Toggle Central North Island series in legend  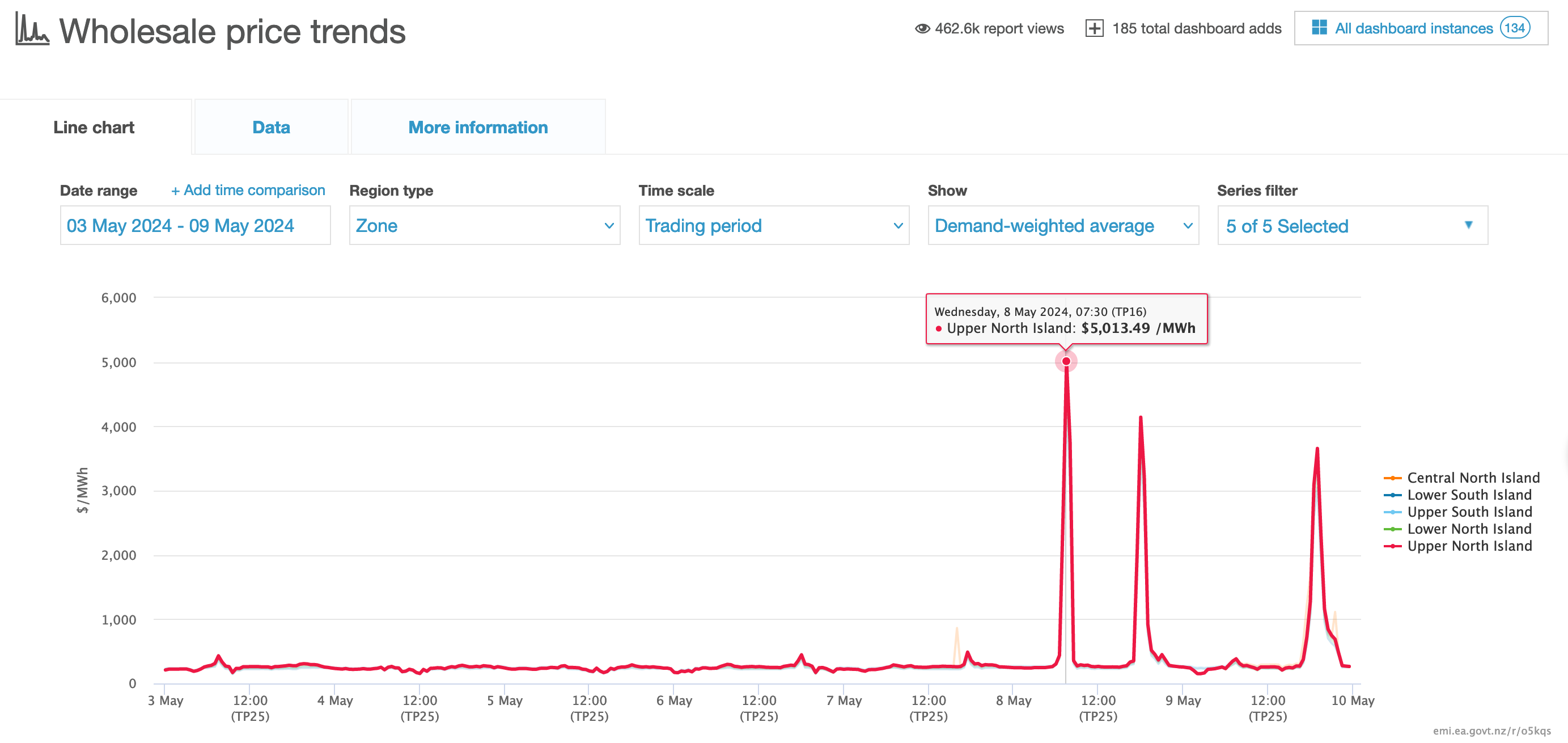pos(1473,478)
